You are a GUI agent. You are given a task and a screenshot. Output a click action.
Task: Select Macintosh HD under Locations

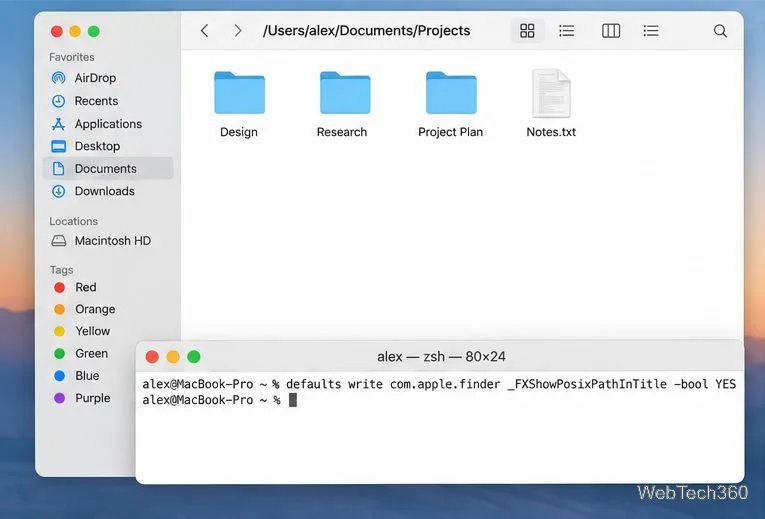tap(108, 240)
